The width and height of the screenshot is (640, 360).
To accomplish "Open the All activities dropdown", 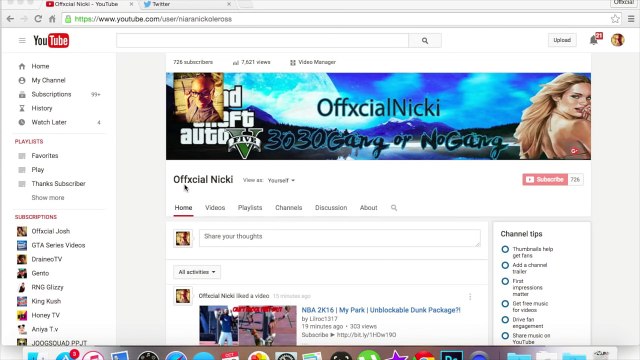I will tap(197, 272).
